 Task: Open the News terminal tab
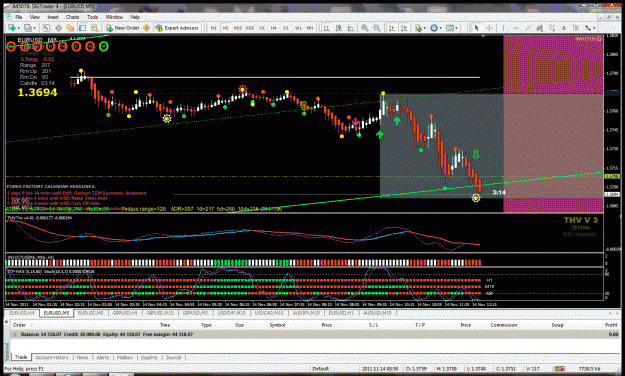click(82, 358)
